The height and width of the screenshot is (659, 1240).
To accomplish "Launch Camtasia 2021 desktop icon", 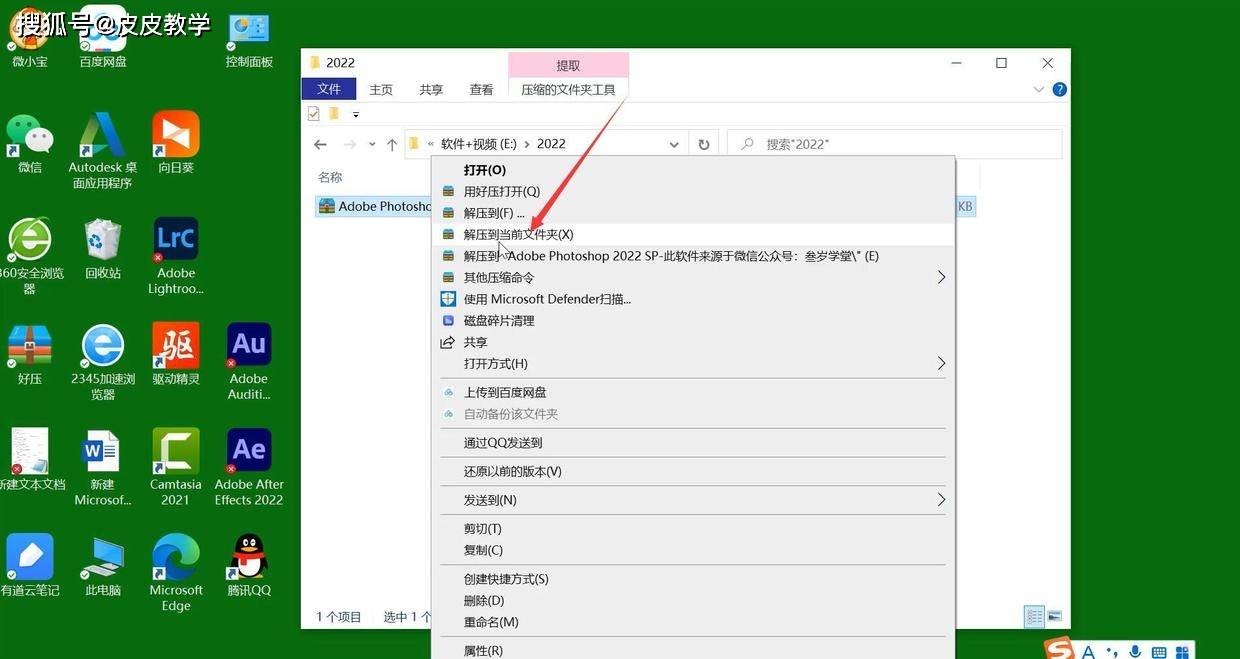I will point(176,467).
